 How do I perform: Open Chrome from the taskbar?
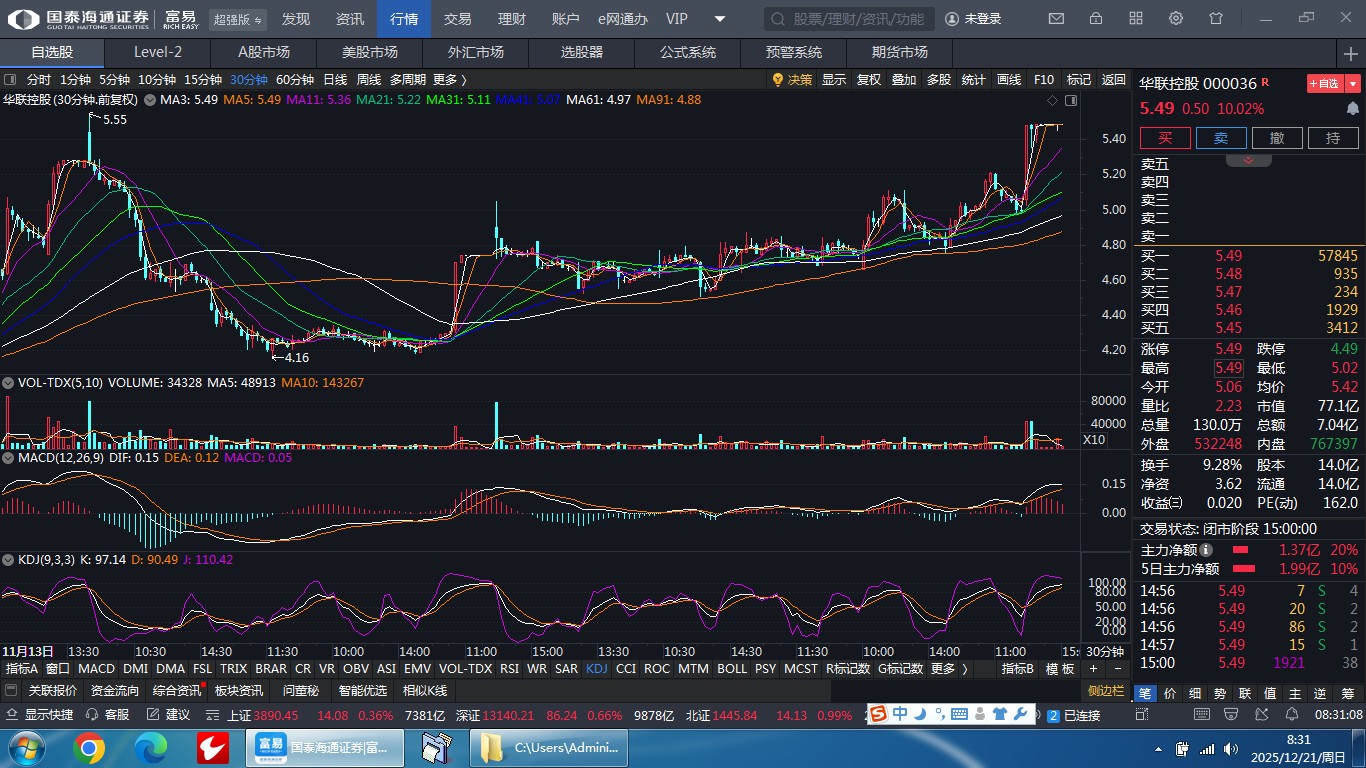coord(88,747)
